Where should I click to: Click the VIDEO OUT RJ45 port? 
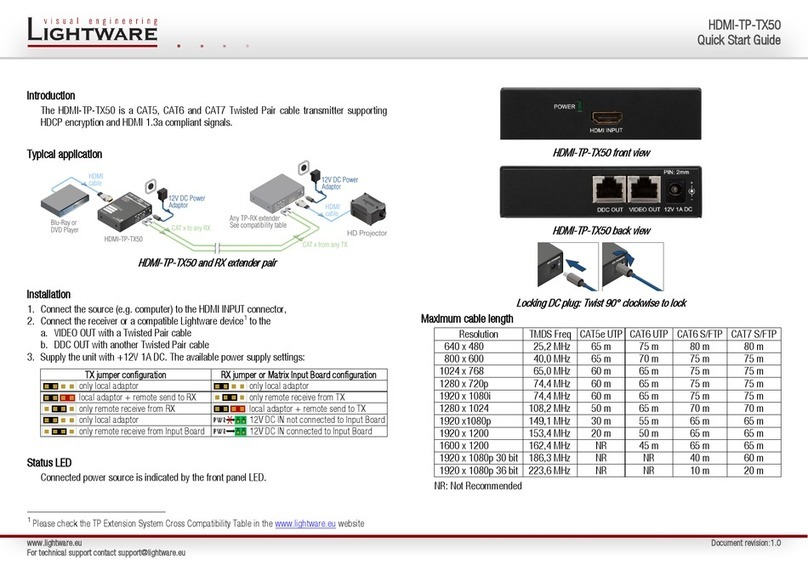point(644,190)
